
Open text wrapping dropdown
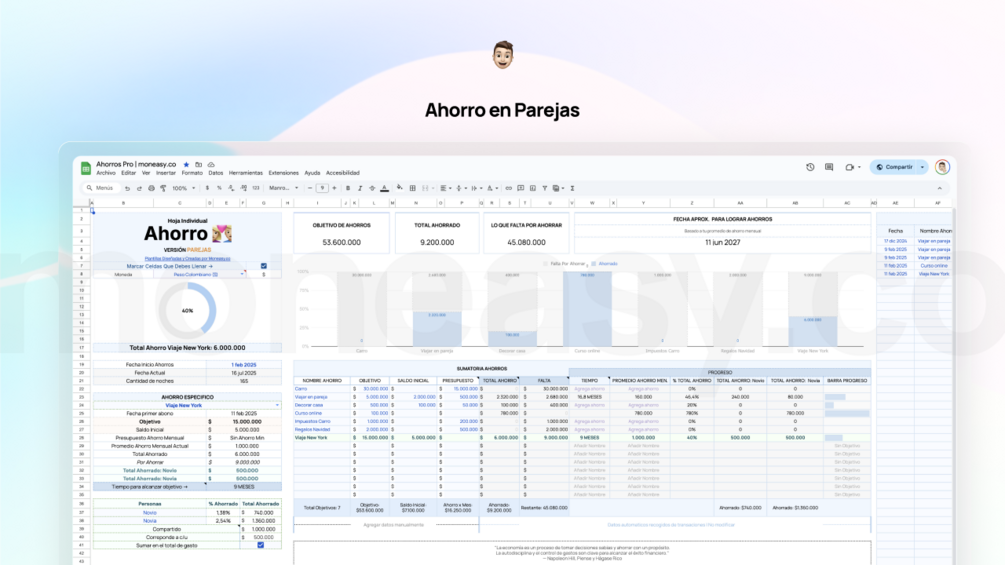point(476,188)
